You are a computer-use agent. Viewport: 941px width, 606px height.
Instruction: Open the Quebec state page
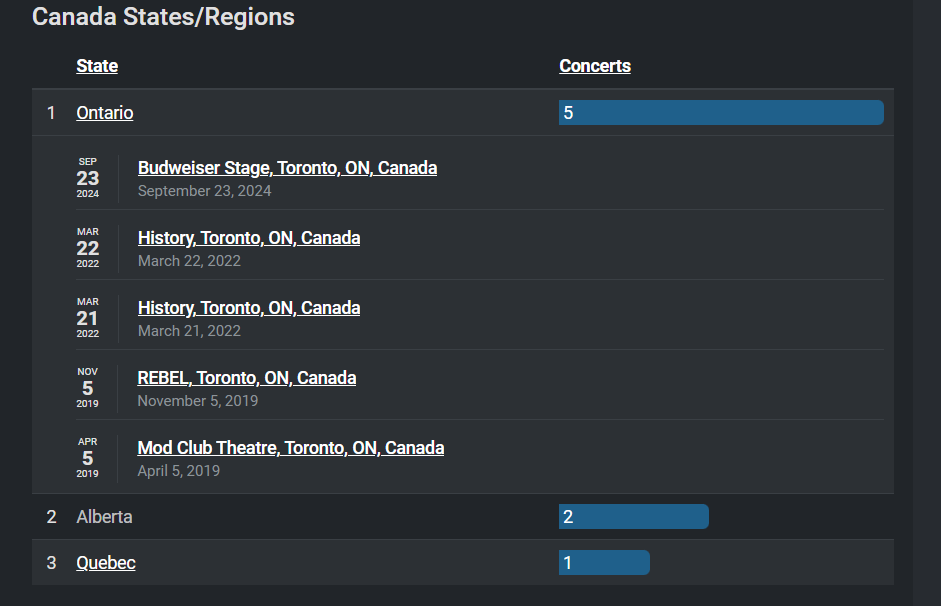[105, 562]
